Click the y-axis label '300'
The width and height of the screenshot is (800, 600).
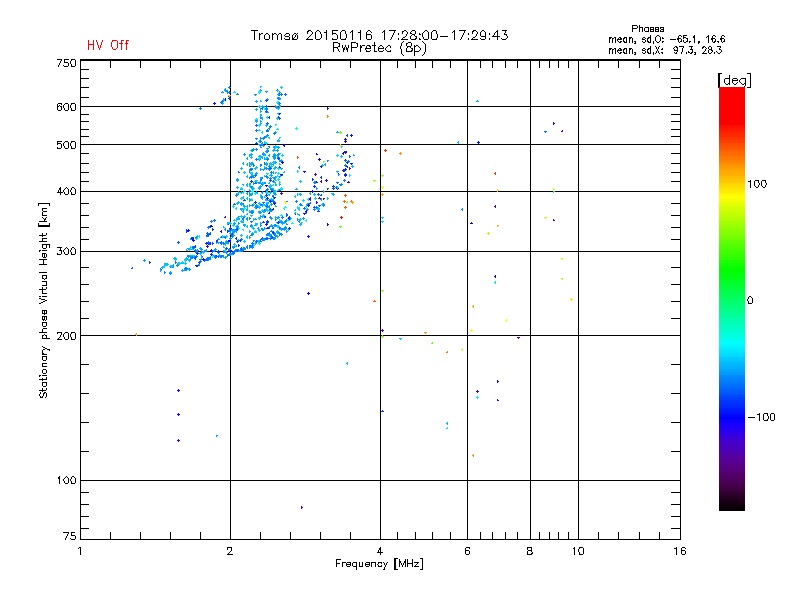(x=66, y=252)
